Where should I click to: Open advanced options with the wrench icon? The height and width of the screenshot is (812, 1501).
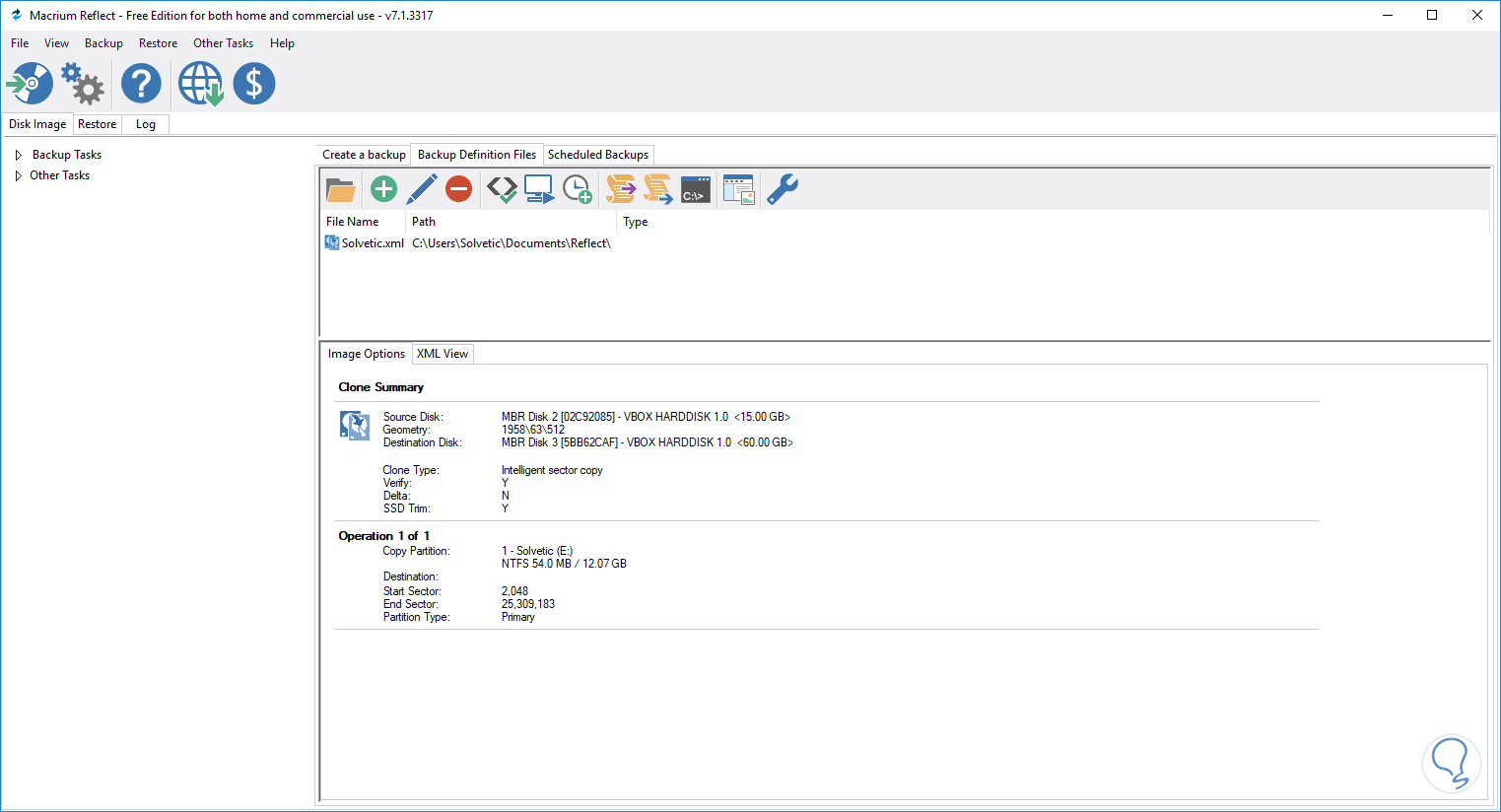coord(782,189)
